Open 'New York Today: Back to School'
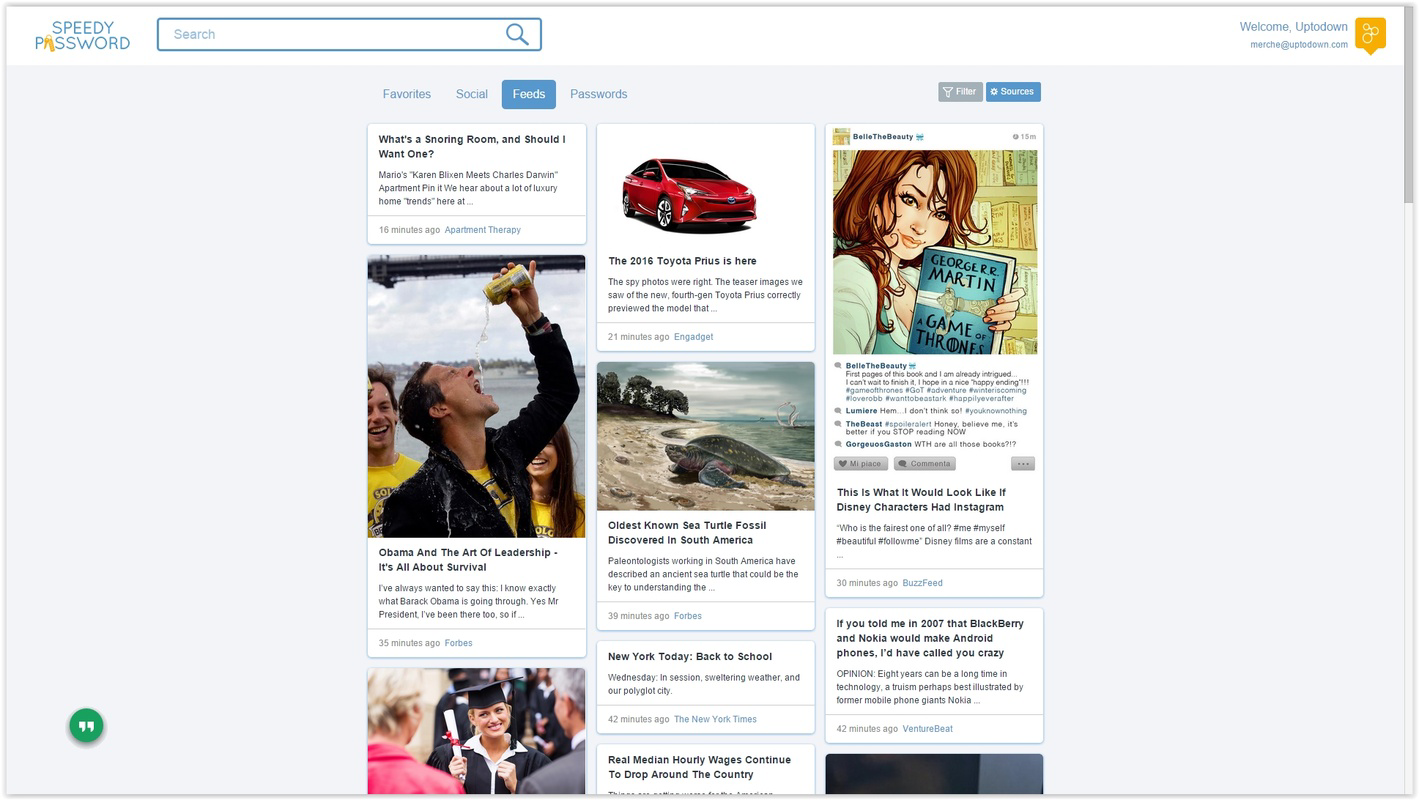The width and height of the screenshot is (1419, 800). pos(690,657)
